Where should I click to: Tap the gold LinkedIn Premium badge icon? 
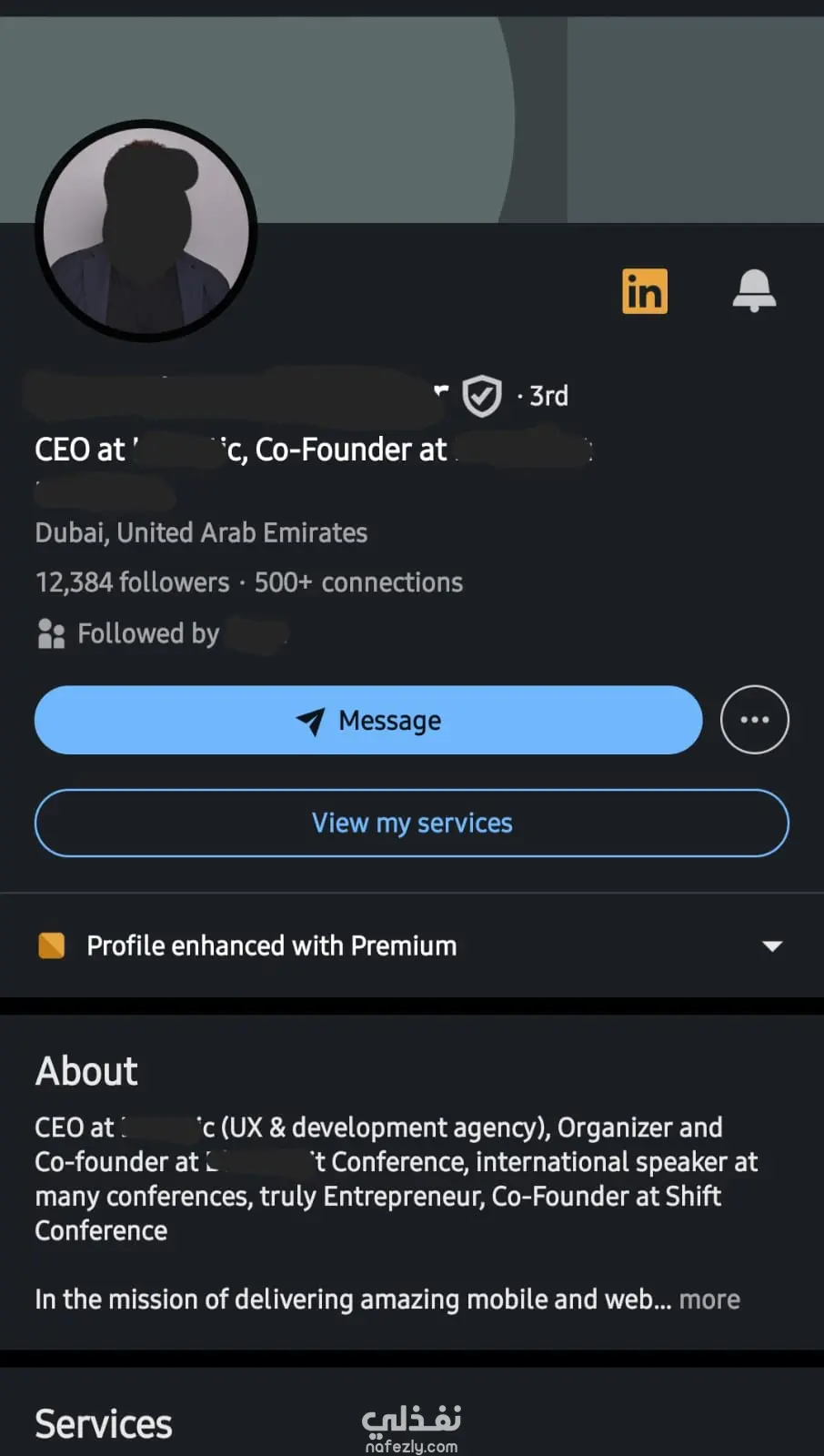pyautogui.click(x=644, y=291)
